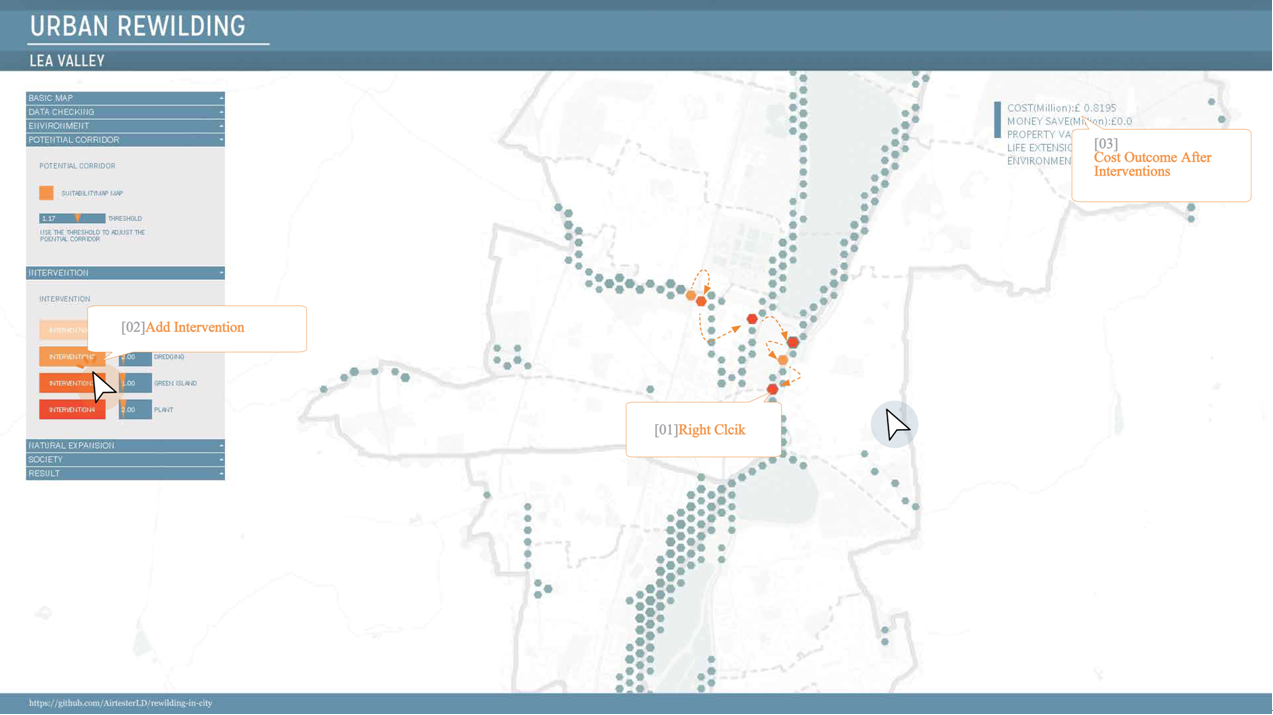Click the Plant value slider field
Screen dimensions: 1273x715
click(135, 410)
